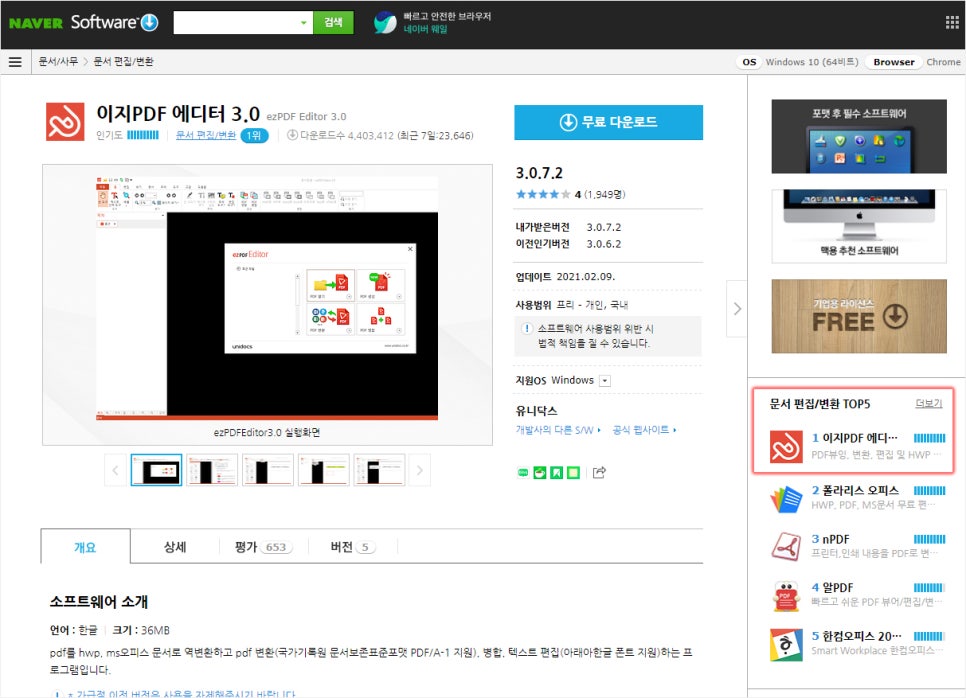Click the external share arrow icon
This screenshot has width=966, height=698.
coord(599,473)
